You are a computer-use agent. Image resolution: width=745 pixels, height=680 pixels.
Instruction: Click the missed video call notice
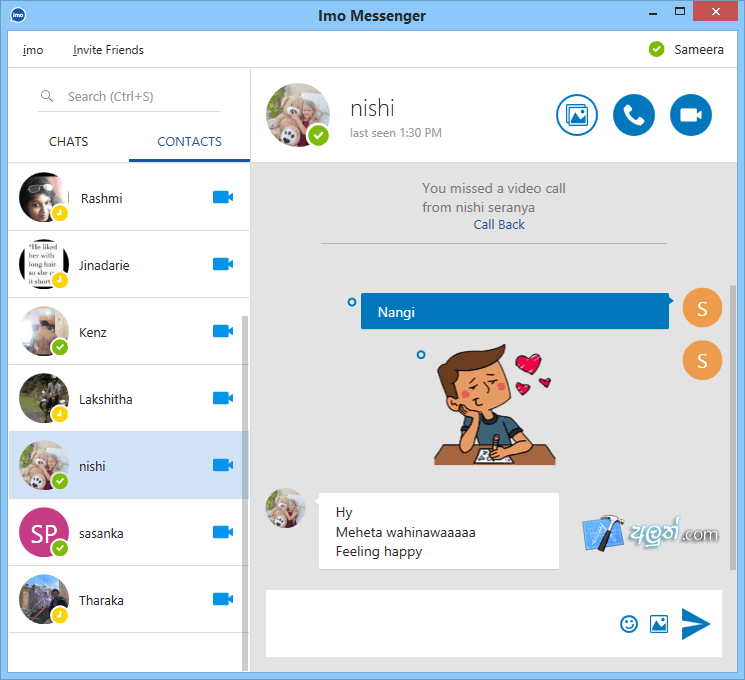[x=494, y=198]
